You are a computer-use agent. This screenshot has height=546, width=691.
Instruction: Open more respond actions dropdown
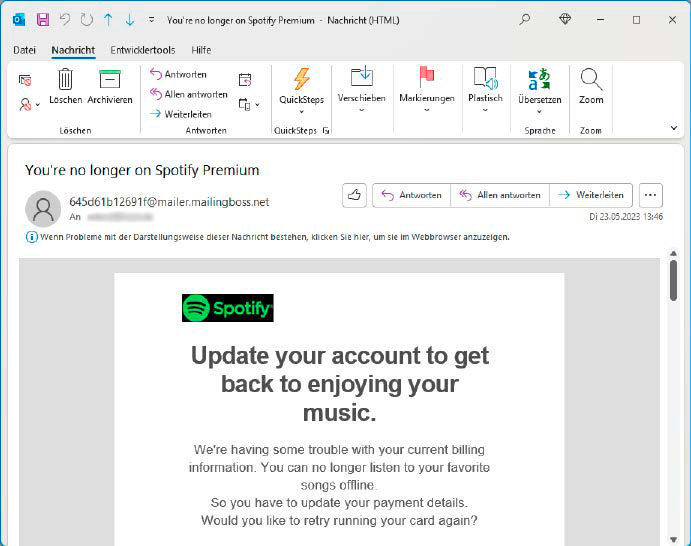point(249,105)
